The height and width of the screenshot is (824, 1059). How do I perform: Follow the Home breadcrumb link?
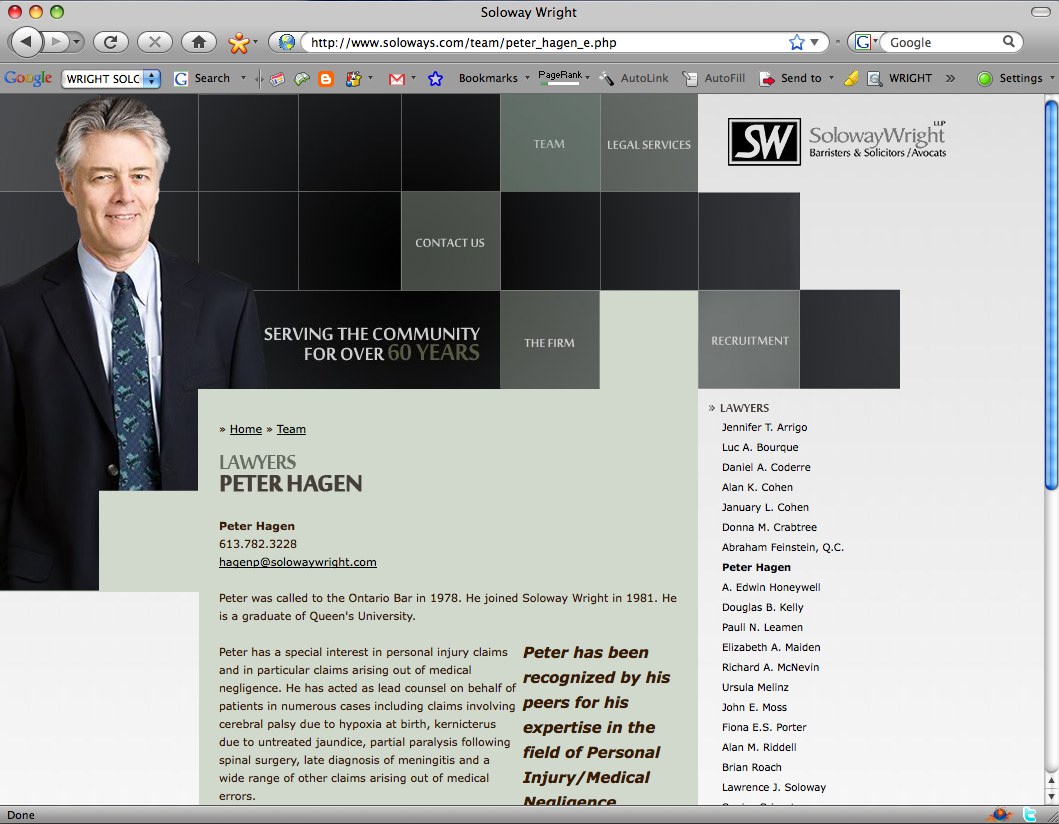245,429
